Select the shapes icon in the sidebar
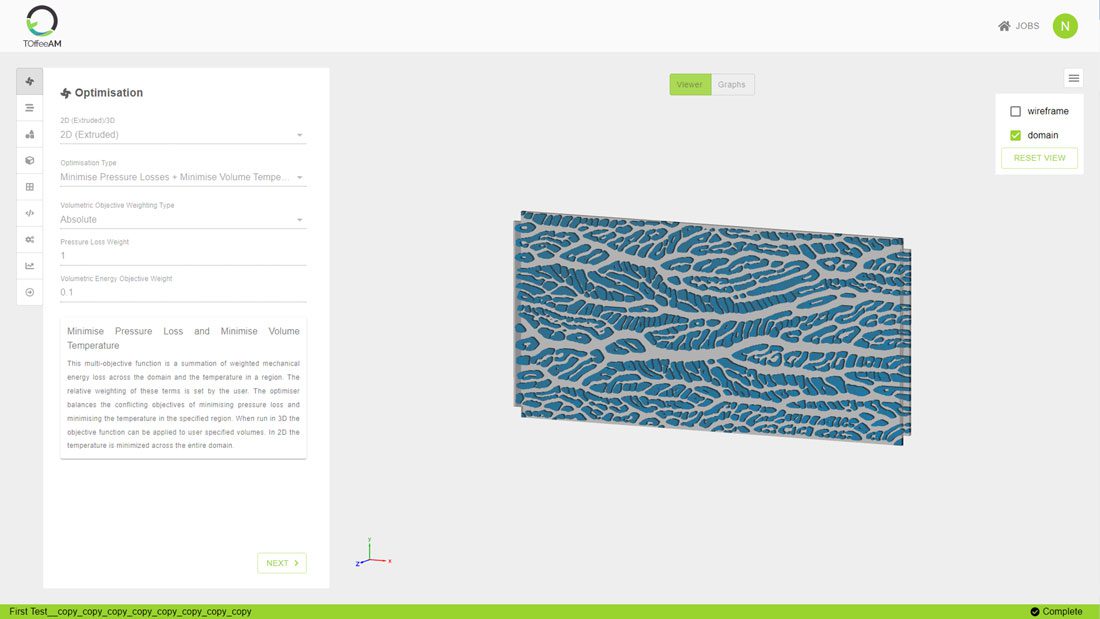 click(30, 134)
